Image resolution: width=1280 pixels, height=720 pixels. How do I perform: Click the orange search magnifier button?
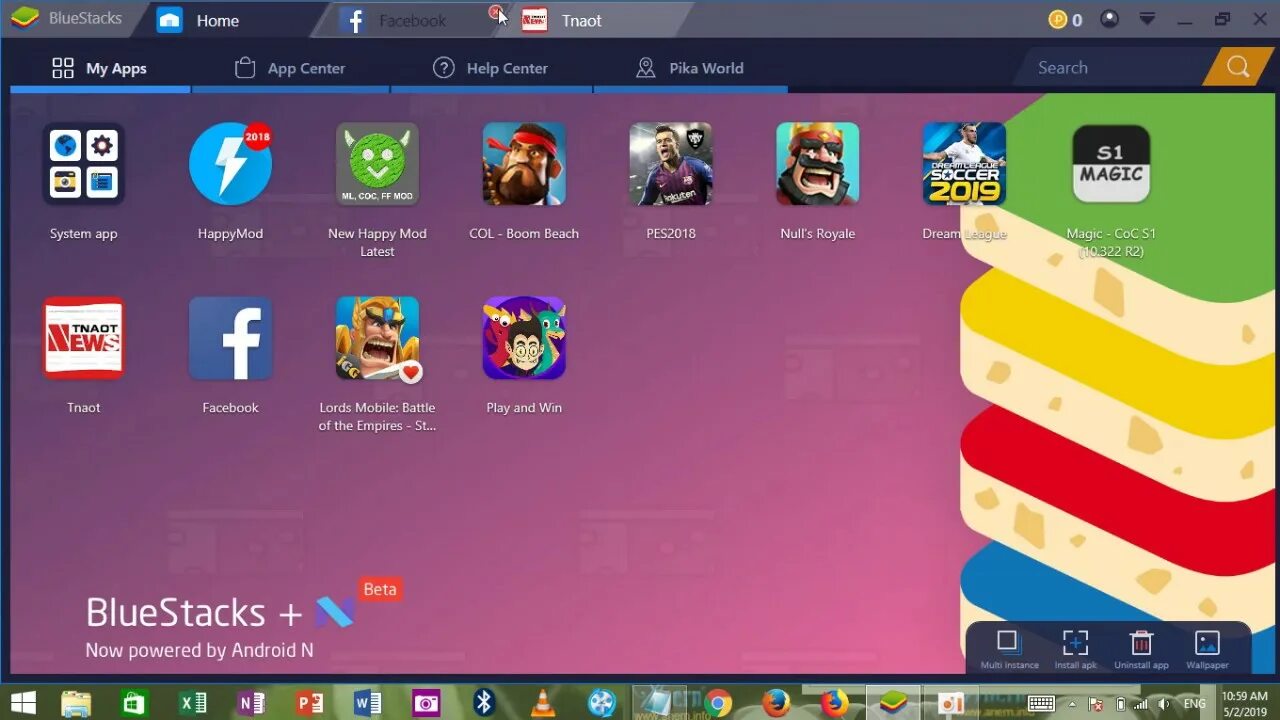[x=1237, y=67]
